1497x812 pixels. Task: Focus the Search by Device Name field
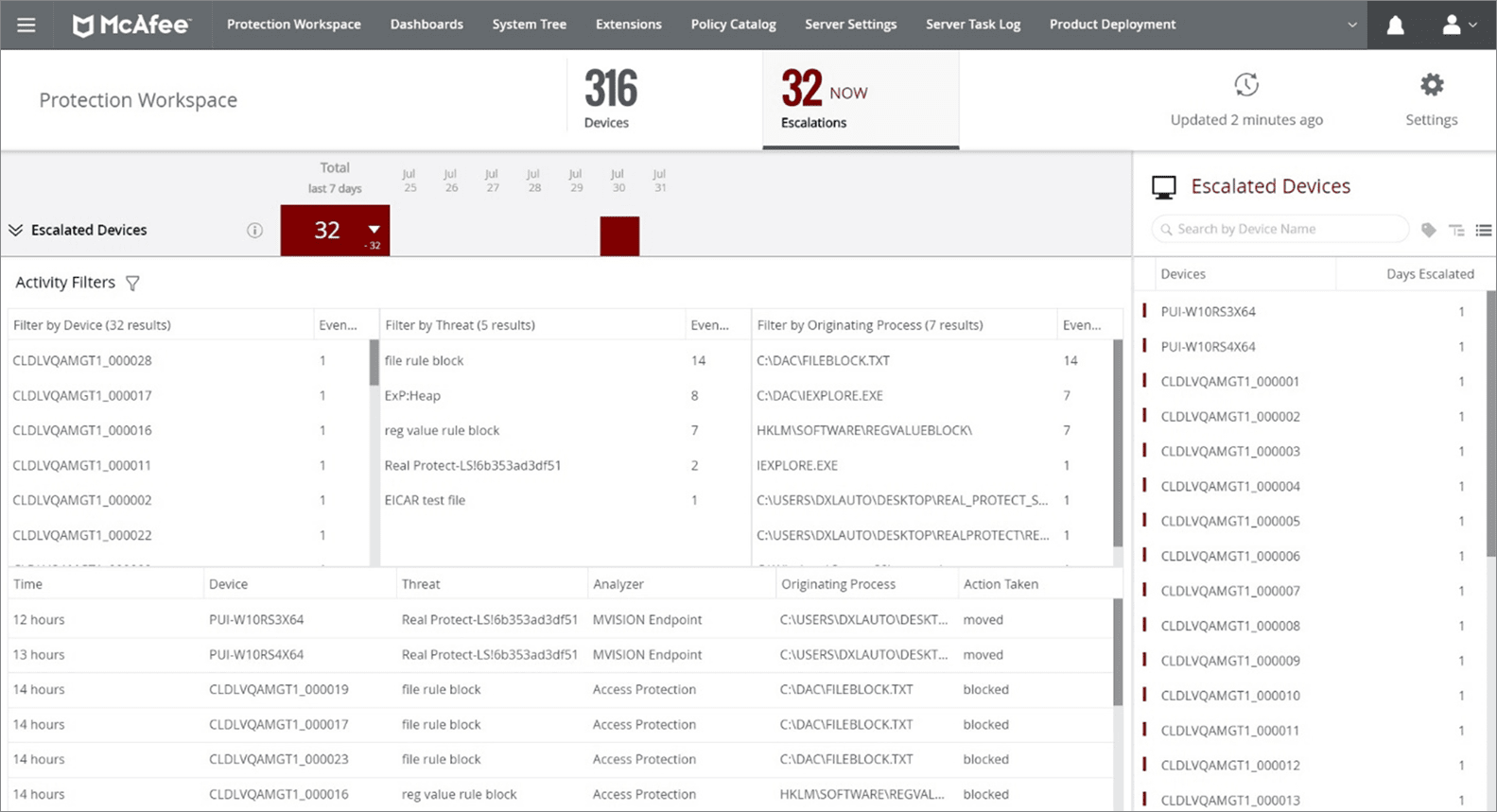point(1280,229)
